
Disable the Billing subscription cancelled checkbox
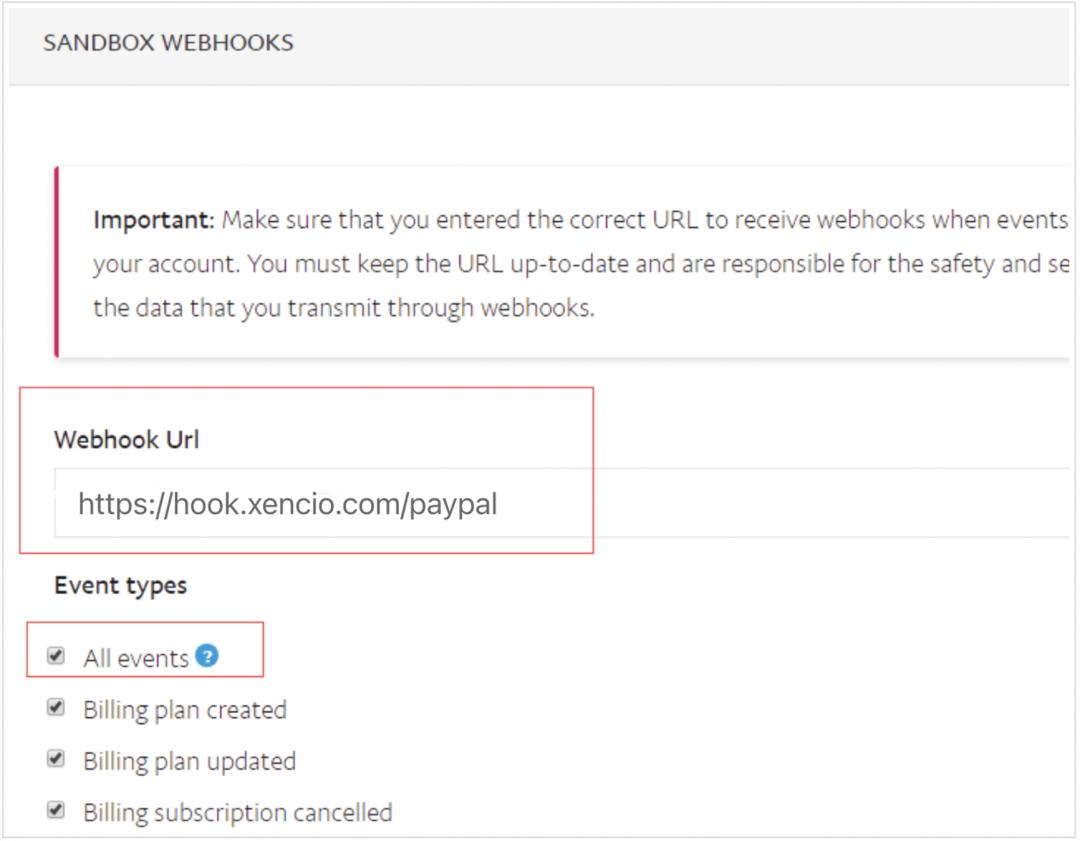pyautogui.click(x=57, y=810)
